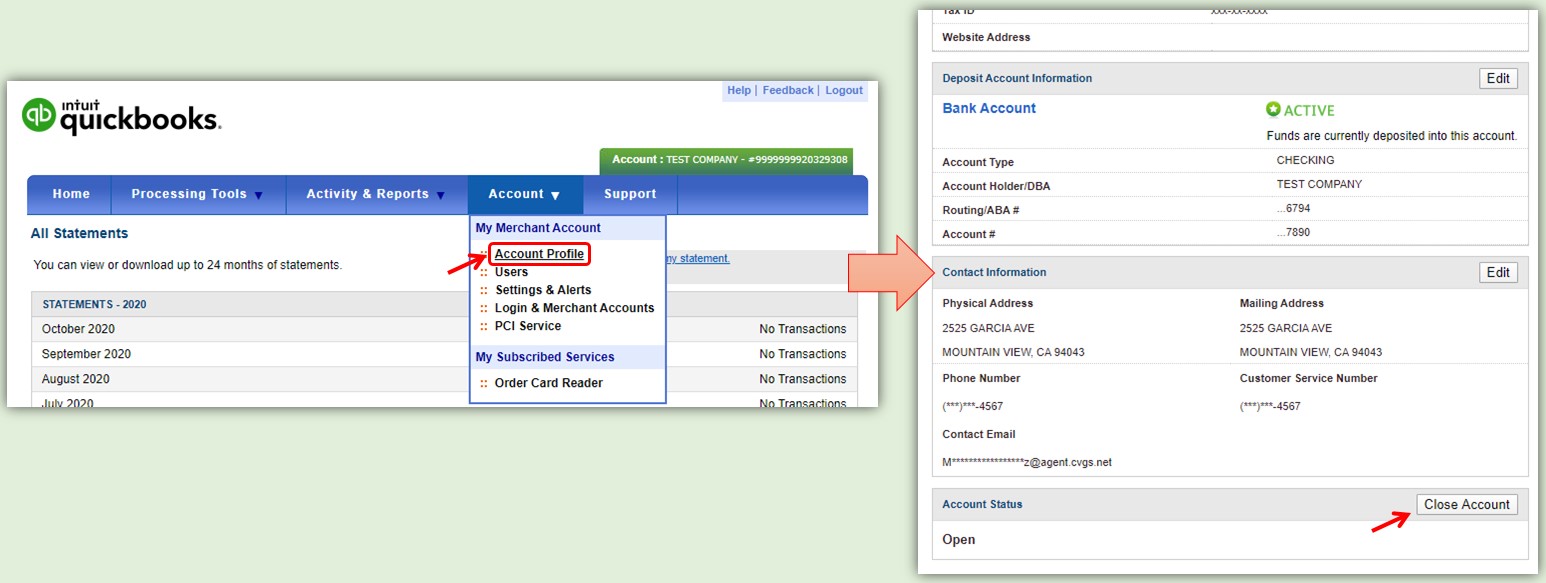This screenshot has height=583, width=1546.
Task: Expand the Activity & Reports menu
Action: click(376, 194)
